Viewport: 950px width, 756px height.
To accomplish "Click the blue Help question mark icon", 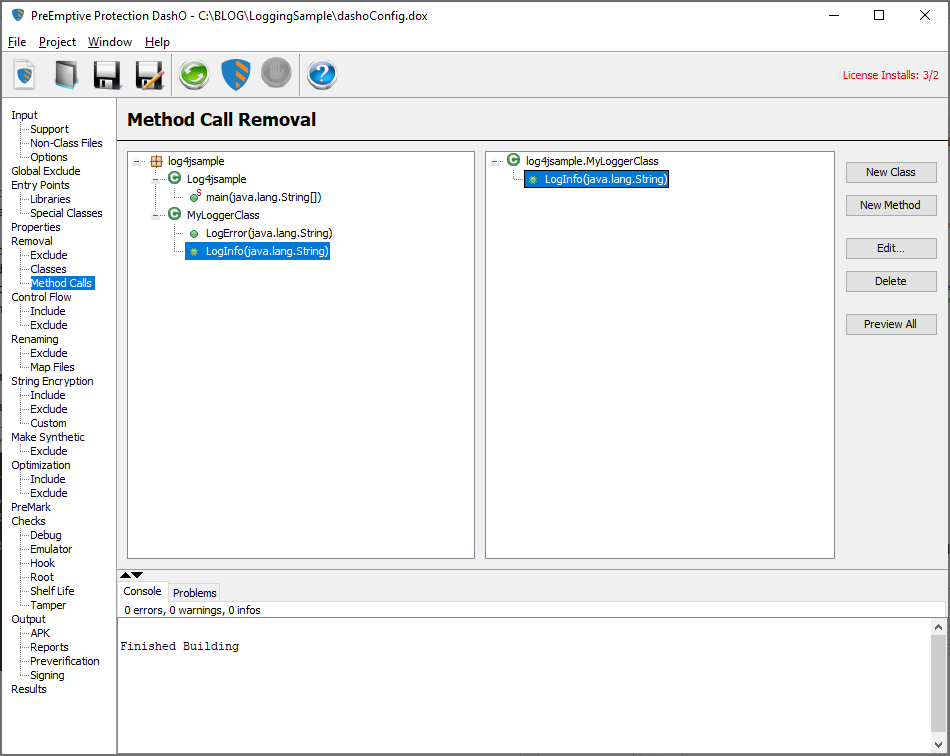I will click(322, 75).
